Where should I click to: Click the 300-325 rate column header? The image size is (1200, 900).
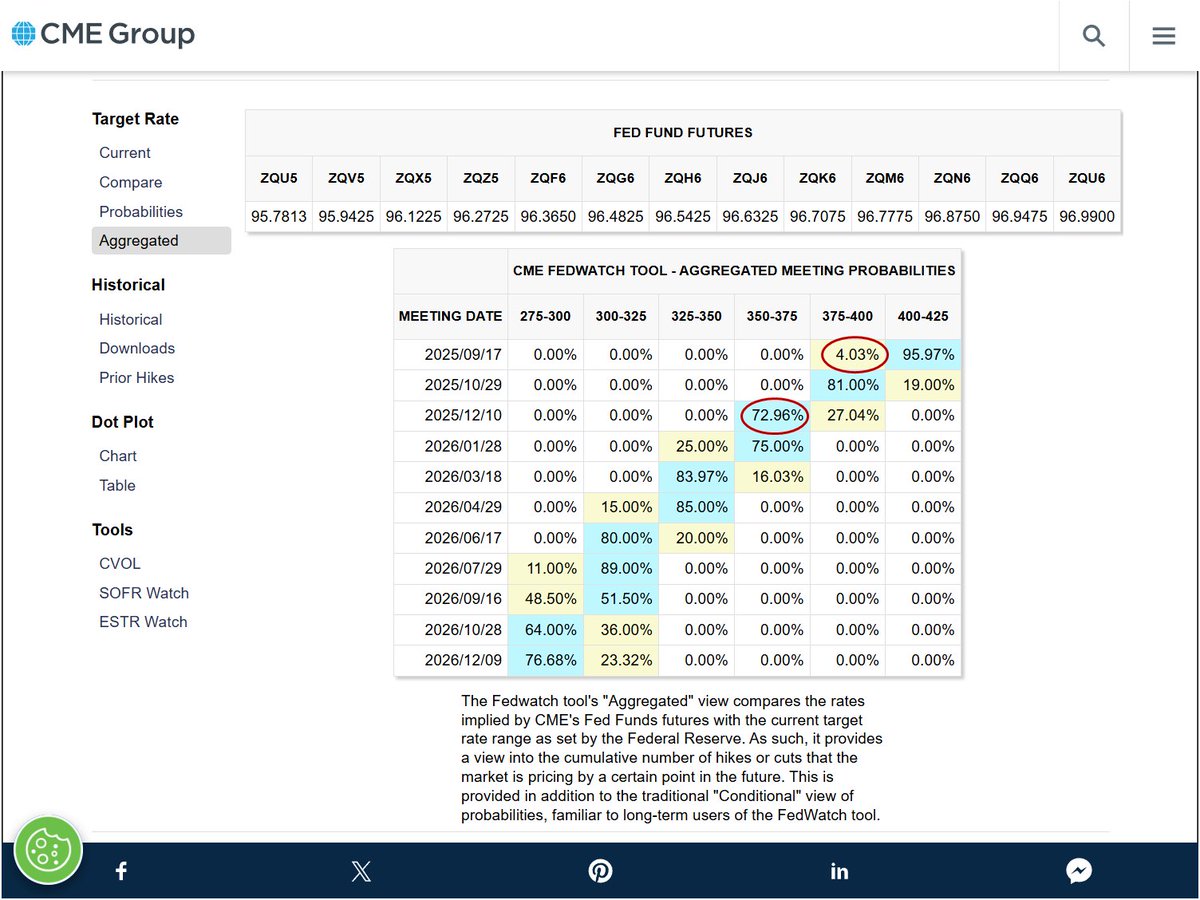pos(621,316)
